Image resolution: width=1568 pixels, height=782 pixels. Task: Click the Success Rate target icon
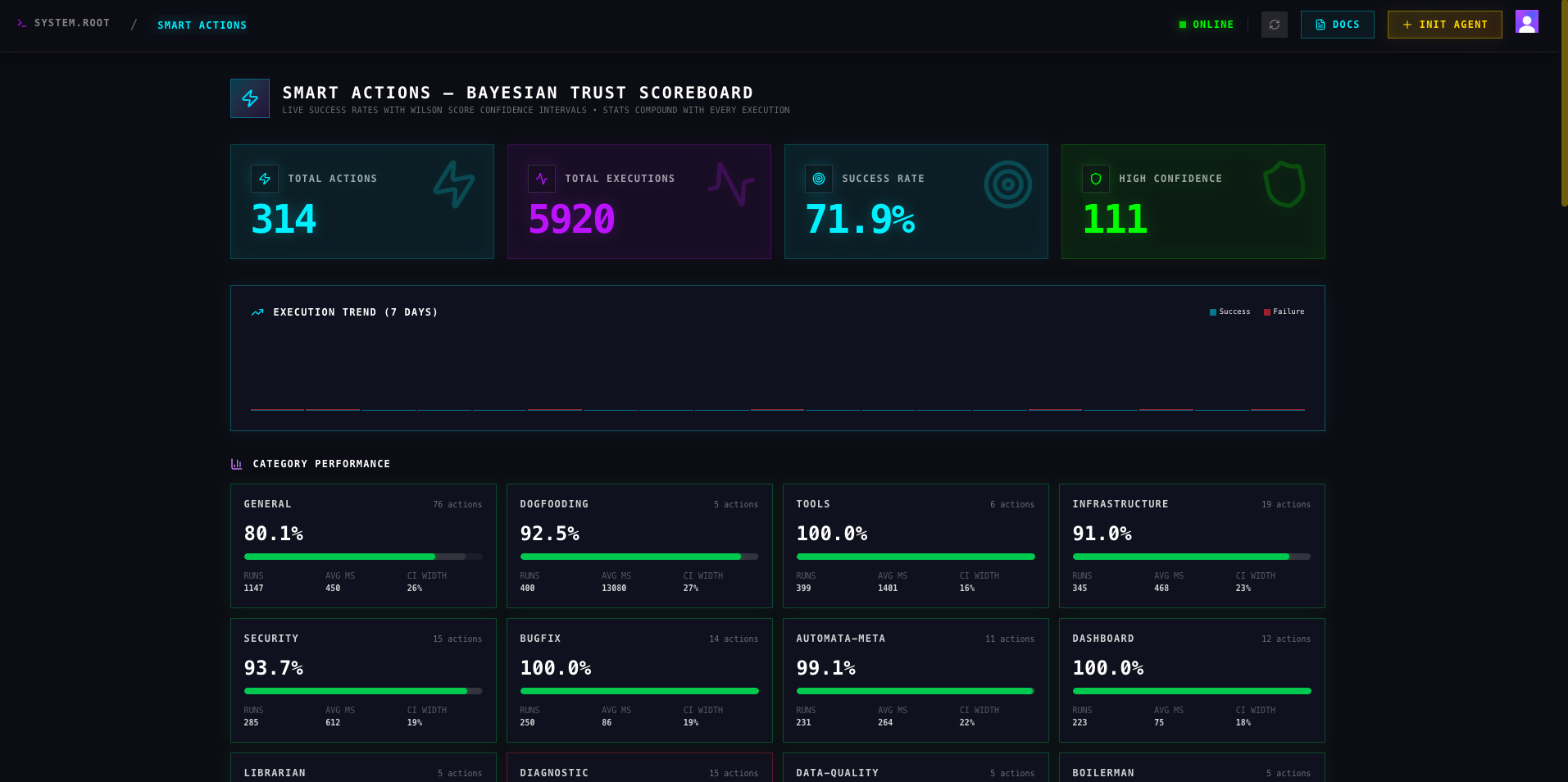point(819,179)
